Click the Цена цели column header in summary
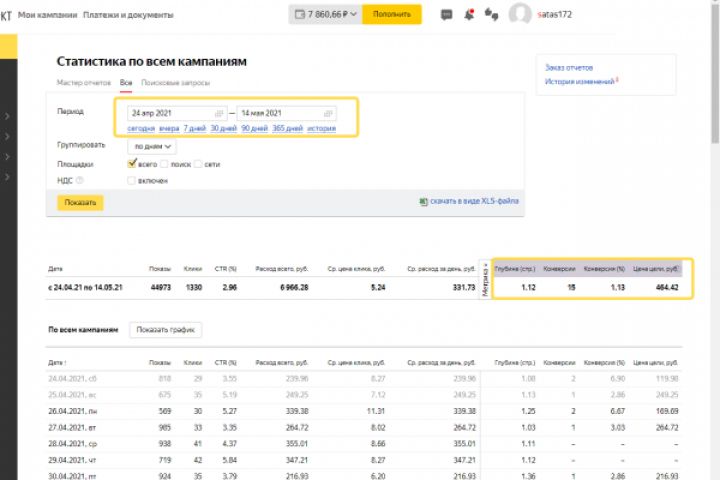 [656, 269]
